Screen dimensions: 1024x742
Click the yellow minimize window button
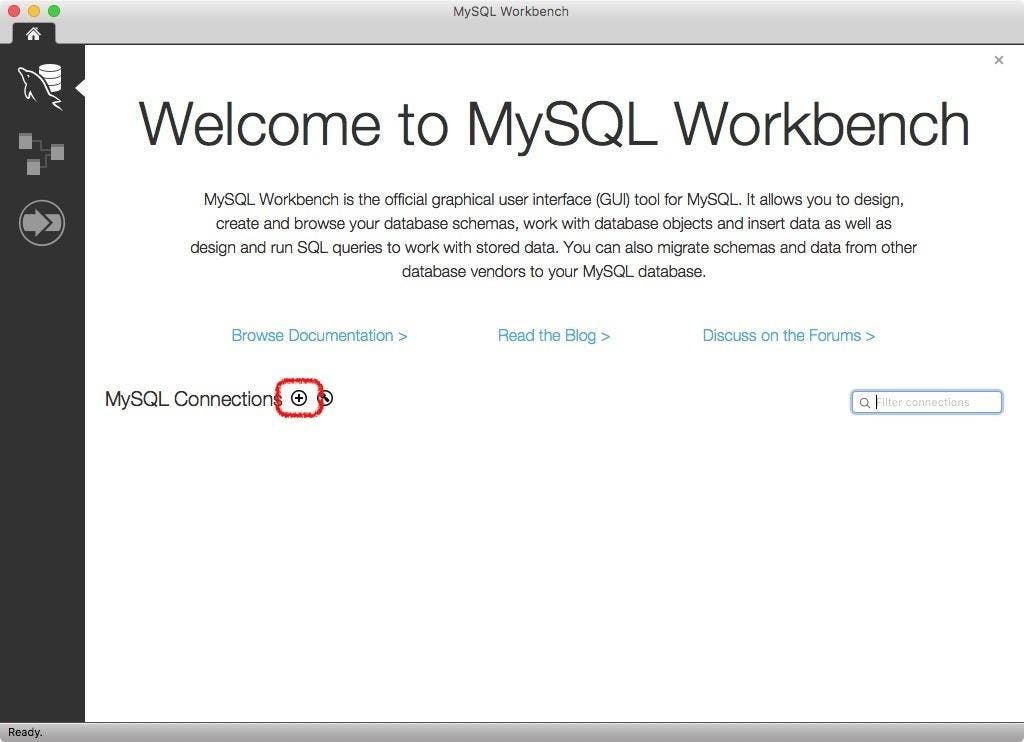pos(34,10)
